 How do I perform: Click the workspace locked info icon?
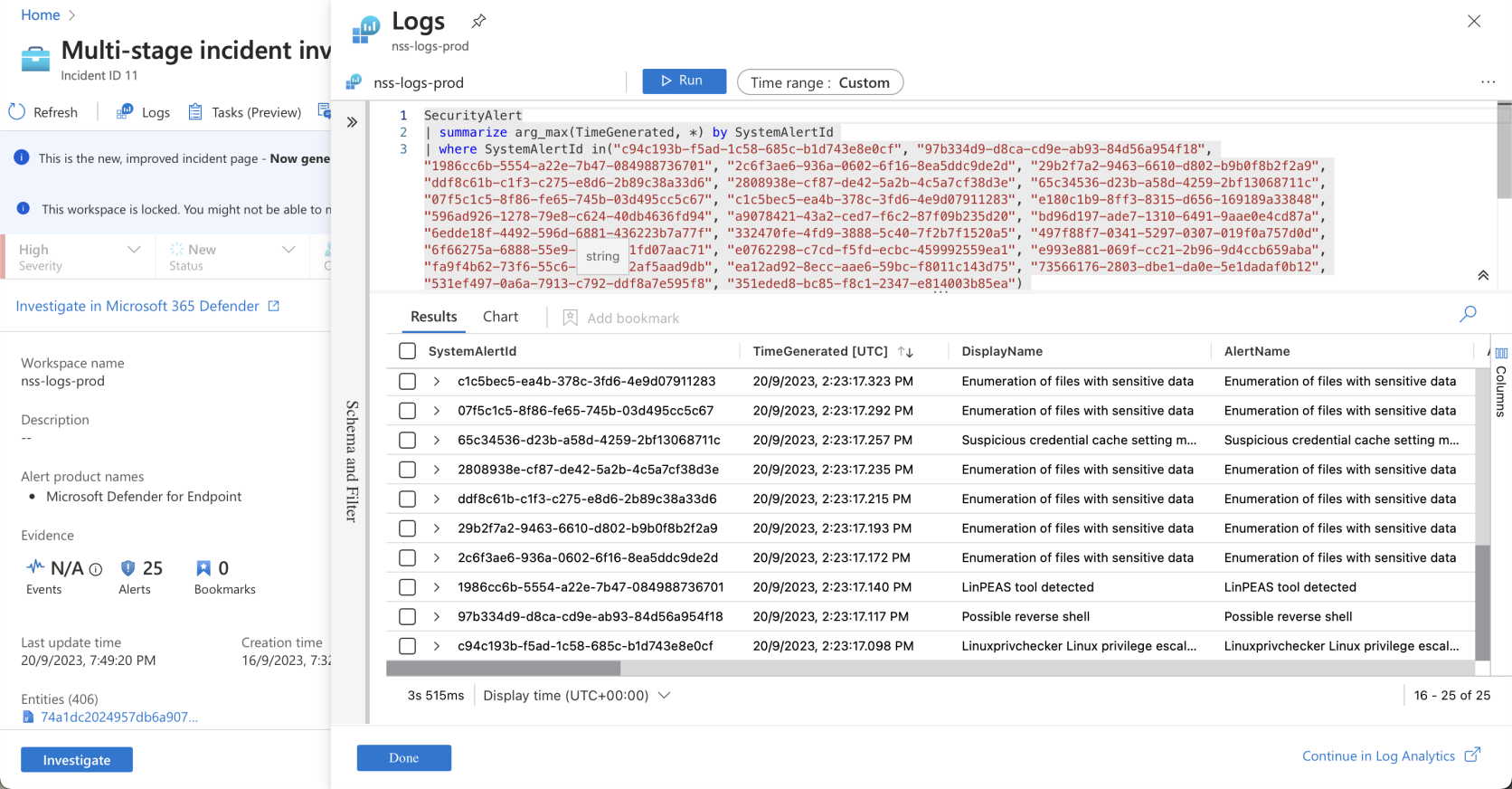(24, 208)
